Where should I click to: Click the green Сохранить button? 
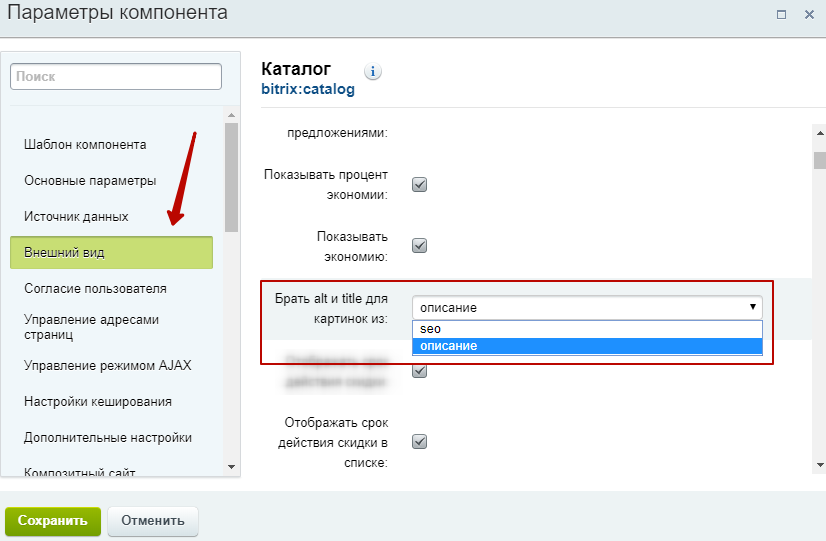click(52, 520)
